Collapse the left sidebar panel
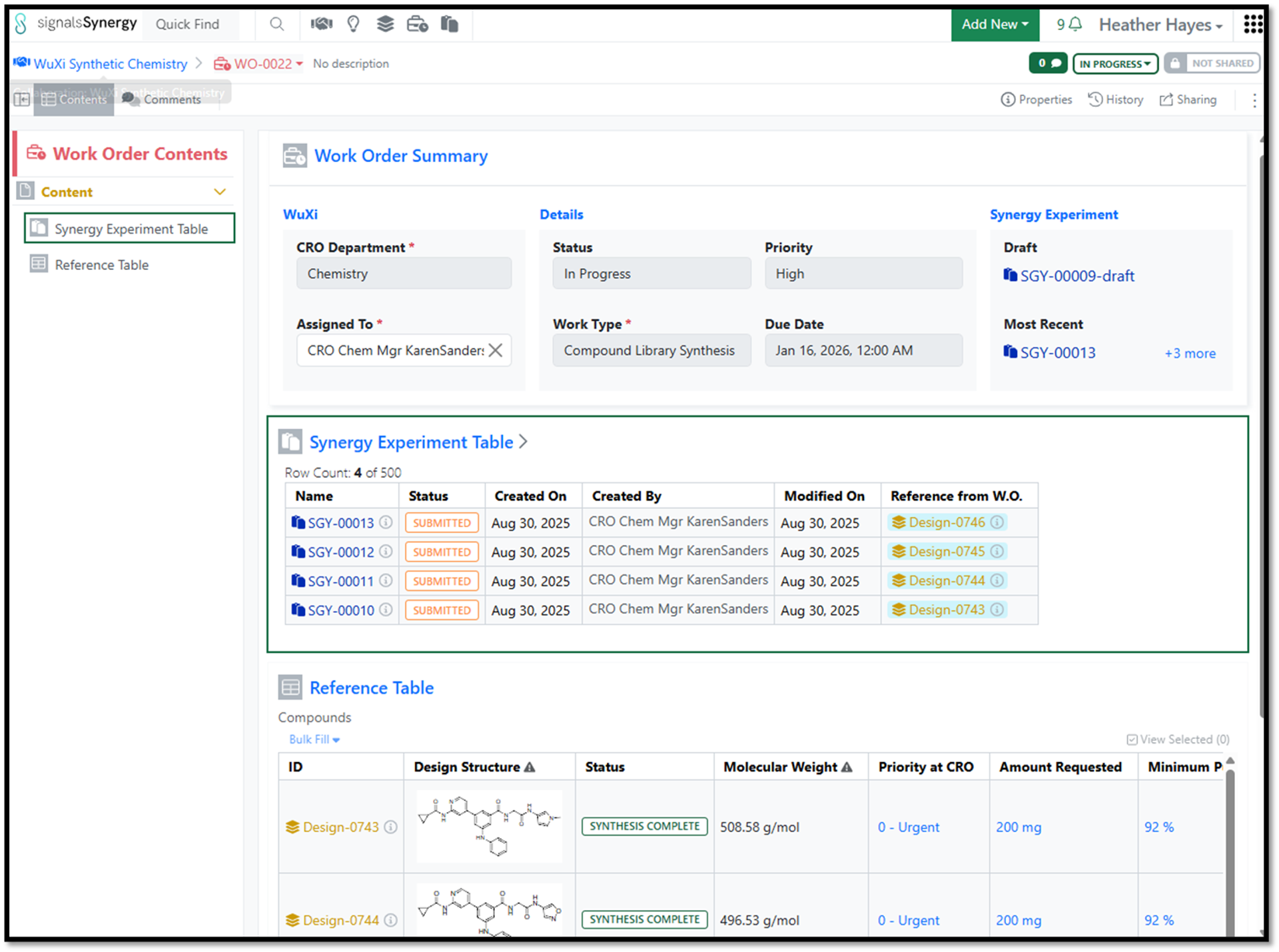The width and height of the screenshot is (1279, 952). (22, 99)
